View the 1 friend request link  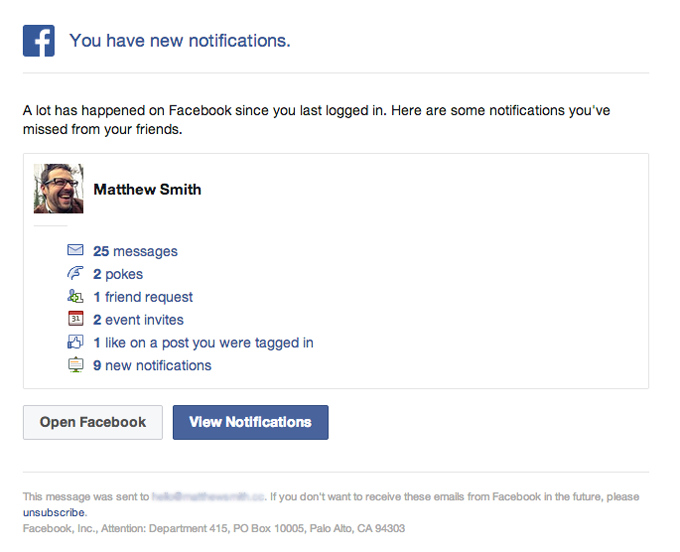click(x=143, y=297)
